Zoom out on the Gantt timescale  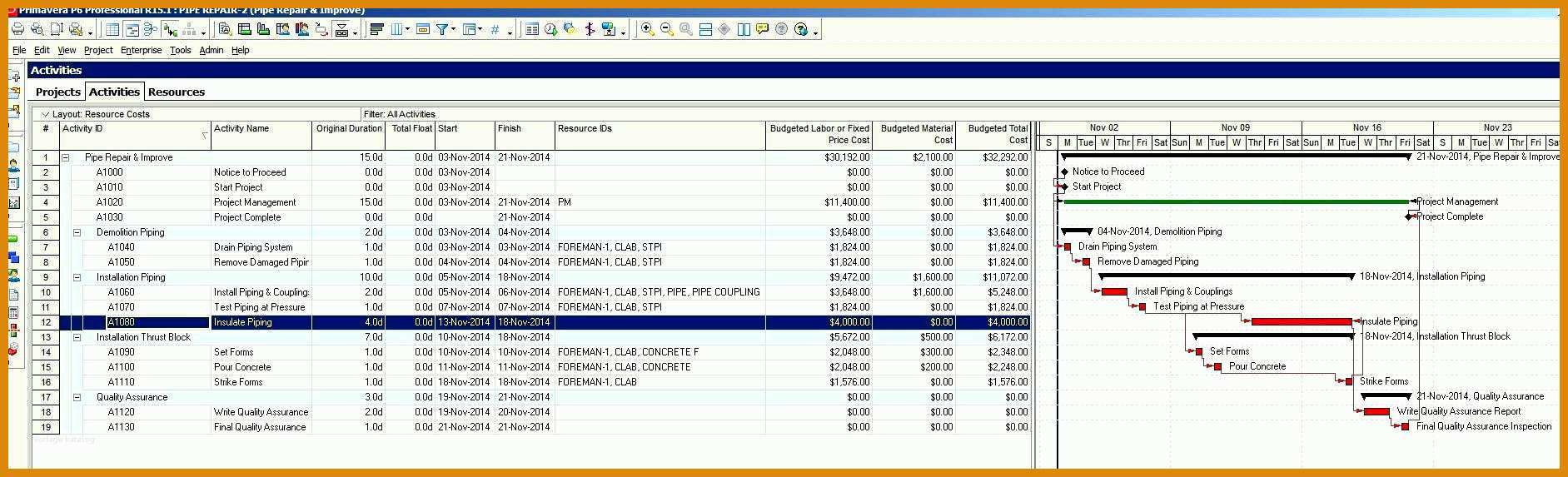667,29
